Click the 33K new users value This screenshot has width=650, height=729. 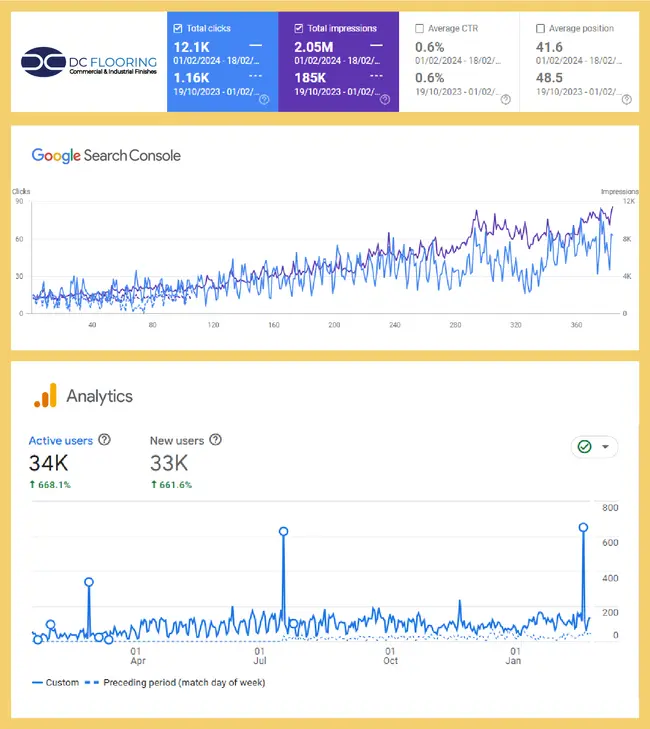[169, 463]
